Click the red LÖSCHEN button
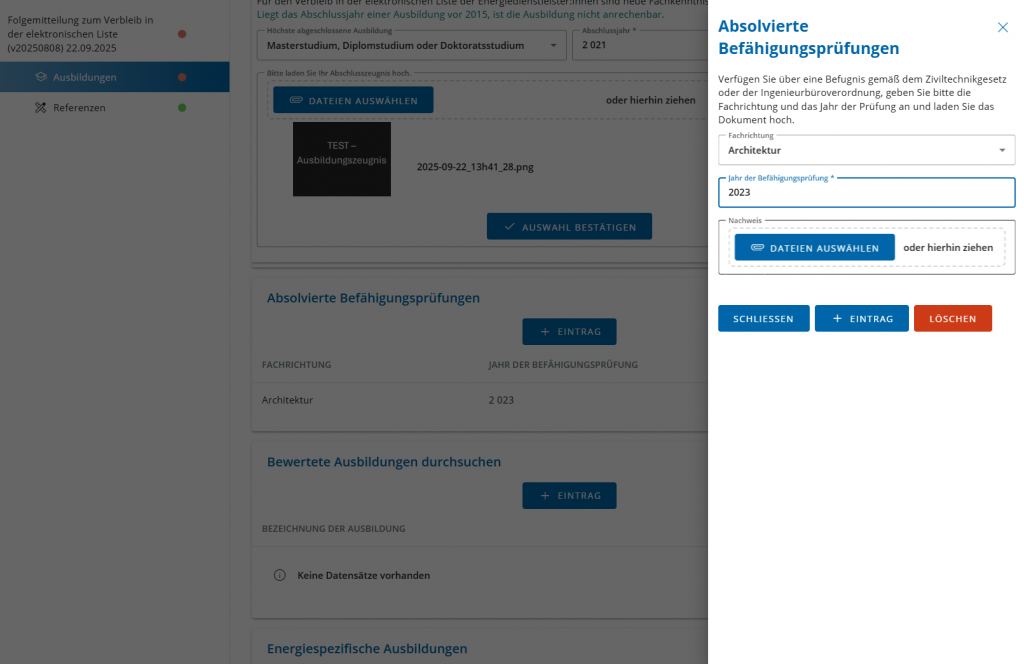This screenshot has width=1024, height=664. 952,318
